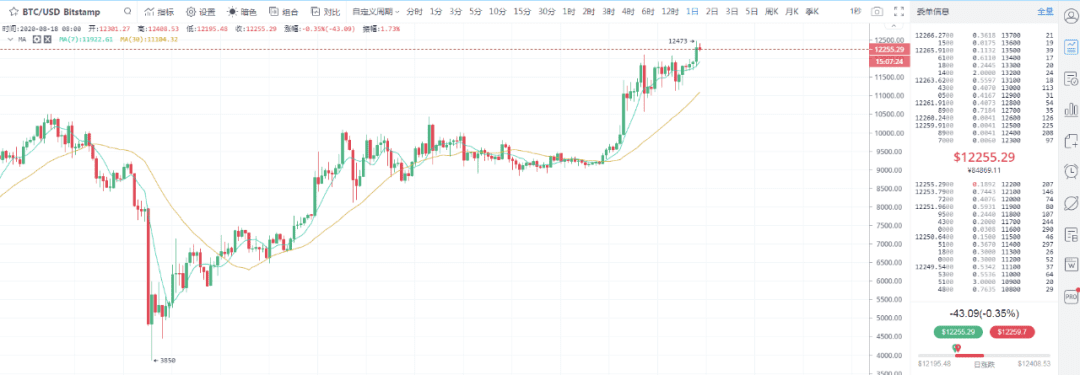This screenshot has width=1080, height=375.
Task: Switch to the 6时 timeframe
Action: pyautogui.click(x=648, y=12)
